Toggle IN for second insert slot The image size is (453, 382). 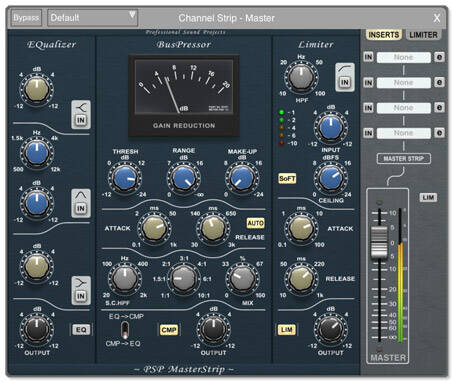click(368, 82)
